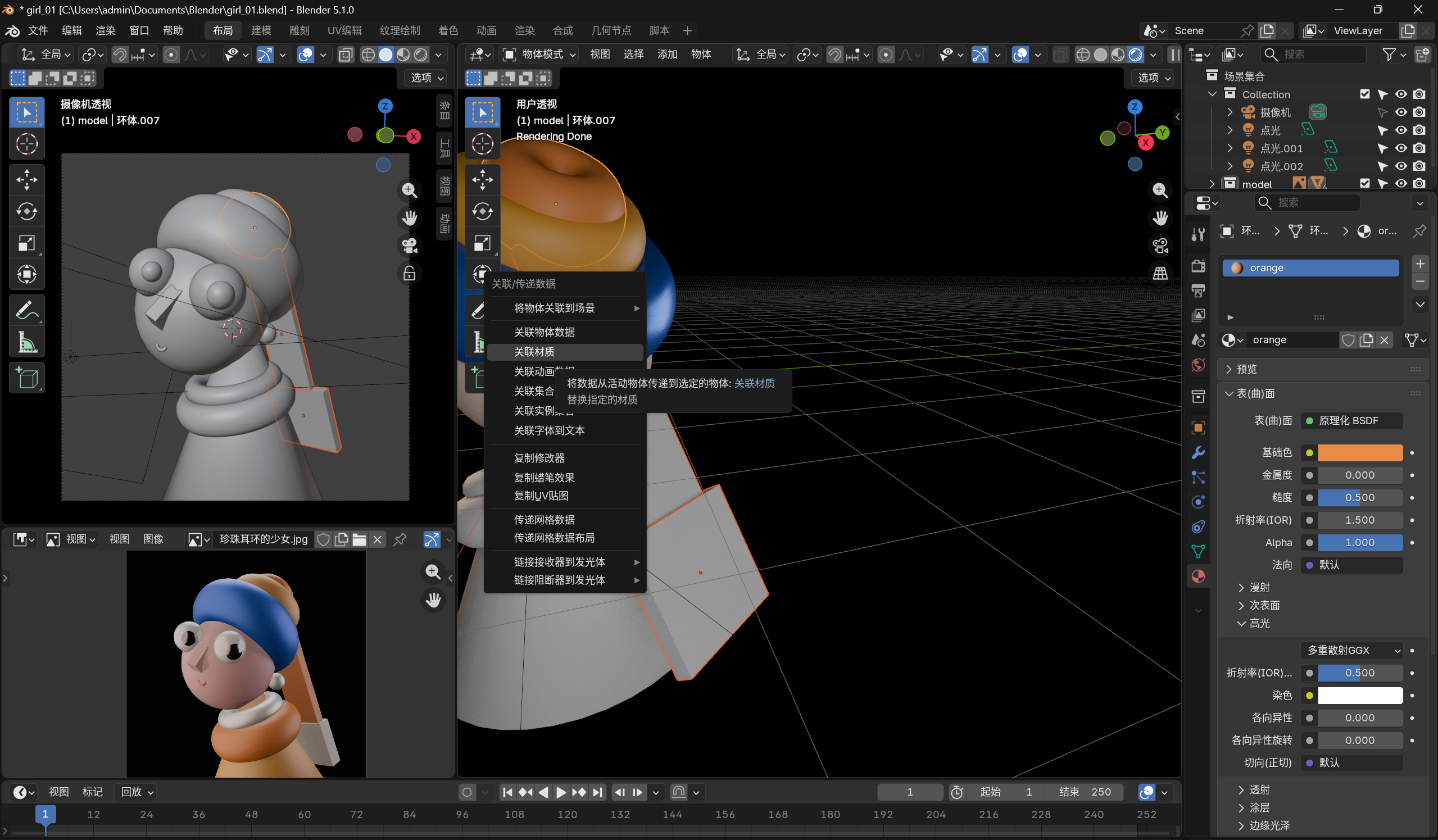Click the 结束 end frame field
This screenshot has height=840, width=1438.
[x=1084, y=792]
